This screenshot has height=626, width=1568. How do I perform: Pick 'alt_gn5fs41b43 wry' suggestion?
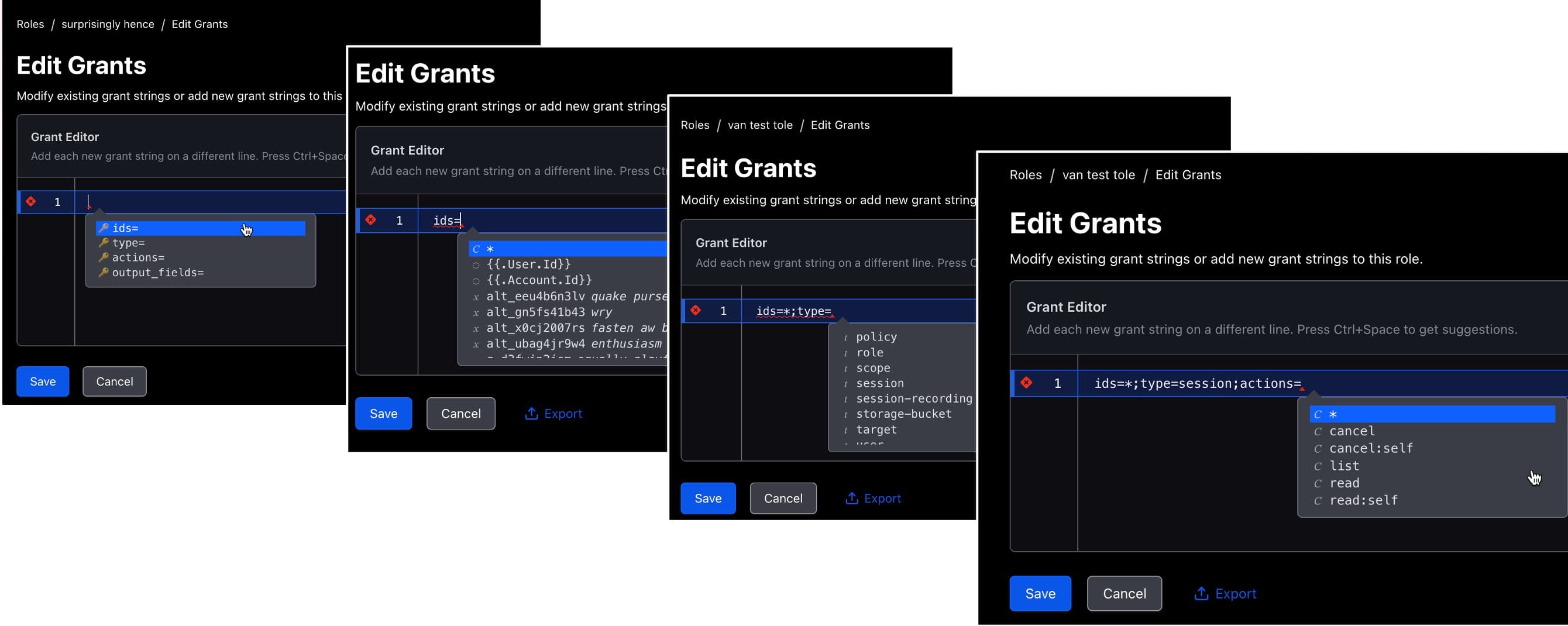coord(568,312)
